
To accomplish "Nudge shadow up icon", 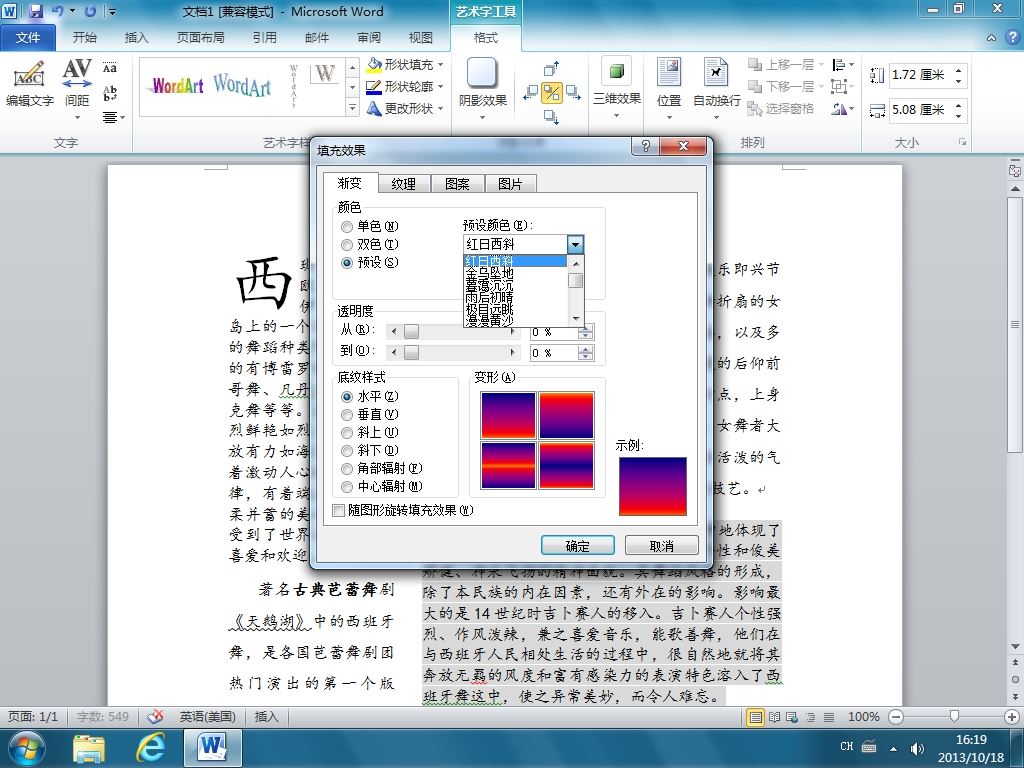I will (x=552, y=68).
